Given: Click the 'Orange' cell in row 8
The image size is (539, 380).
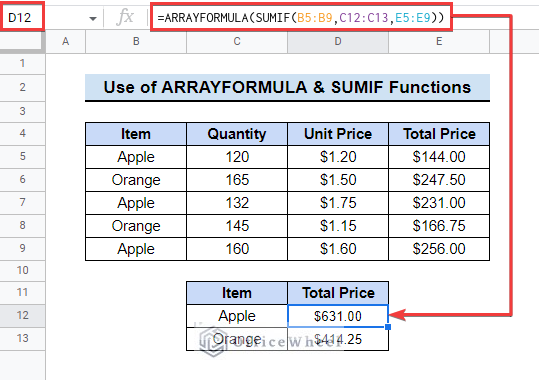Looking at the screenshot, I should coord(136,226).
